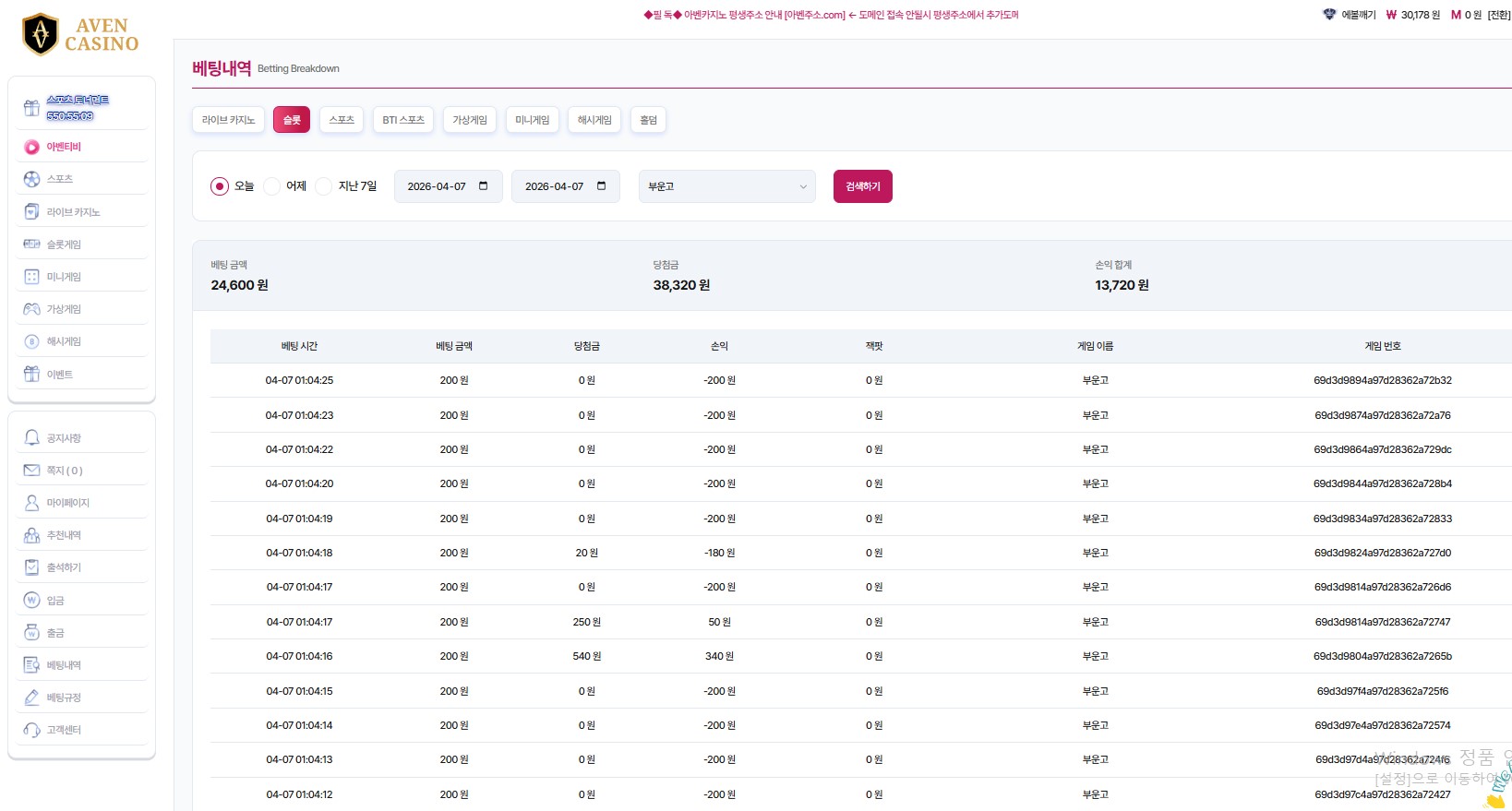
Task: Expand the 부운고 game dropdown
Action: tap(726, 186)
